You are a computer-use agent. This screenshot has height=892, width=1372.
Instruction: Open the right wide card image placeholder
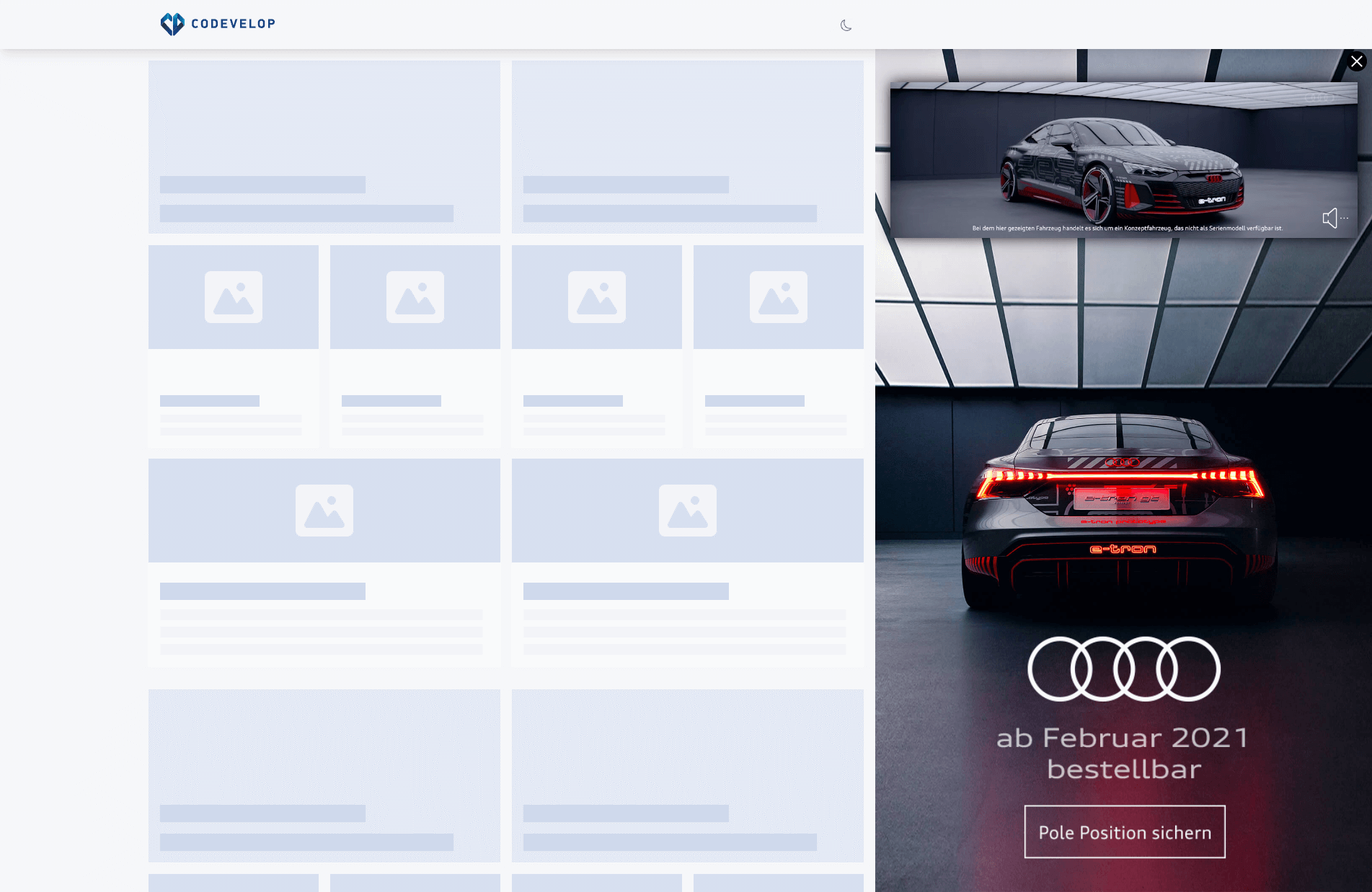point(688,511)
